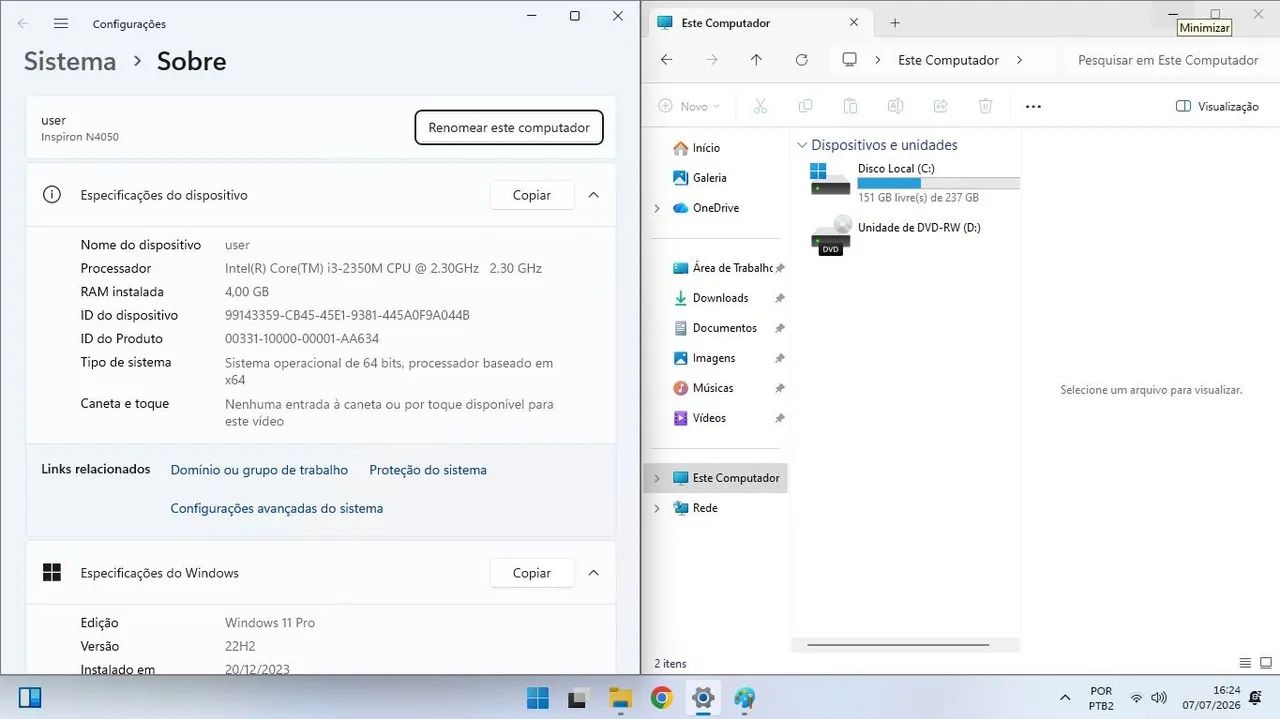The width and height of the screenshot is (1280, 719).
Task: Go up one folder level in Explorer
Action: pyautogui.click(x=756, y=60)
